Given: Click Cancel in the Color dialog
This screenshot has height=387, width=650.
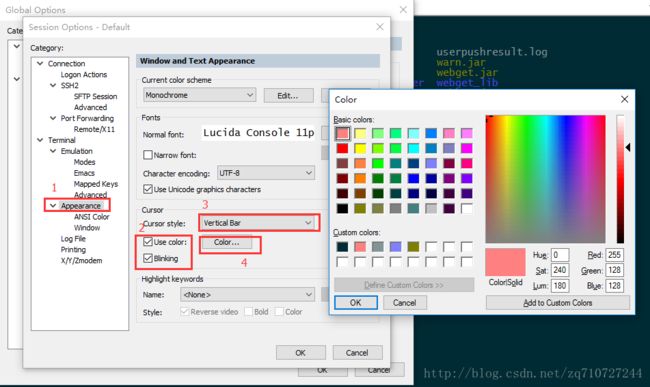Looking at the screenshot, I should coord(405,302).
